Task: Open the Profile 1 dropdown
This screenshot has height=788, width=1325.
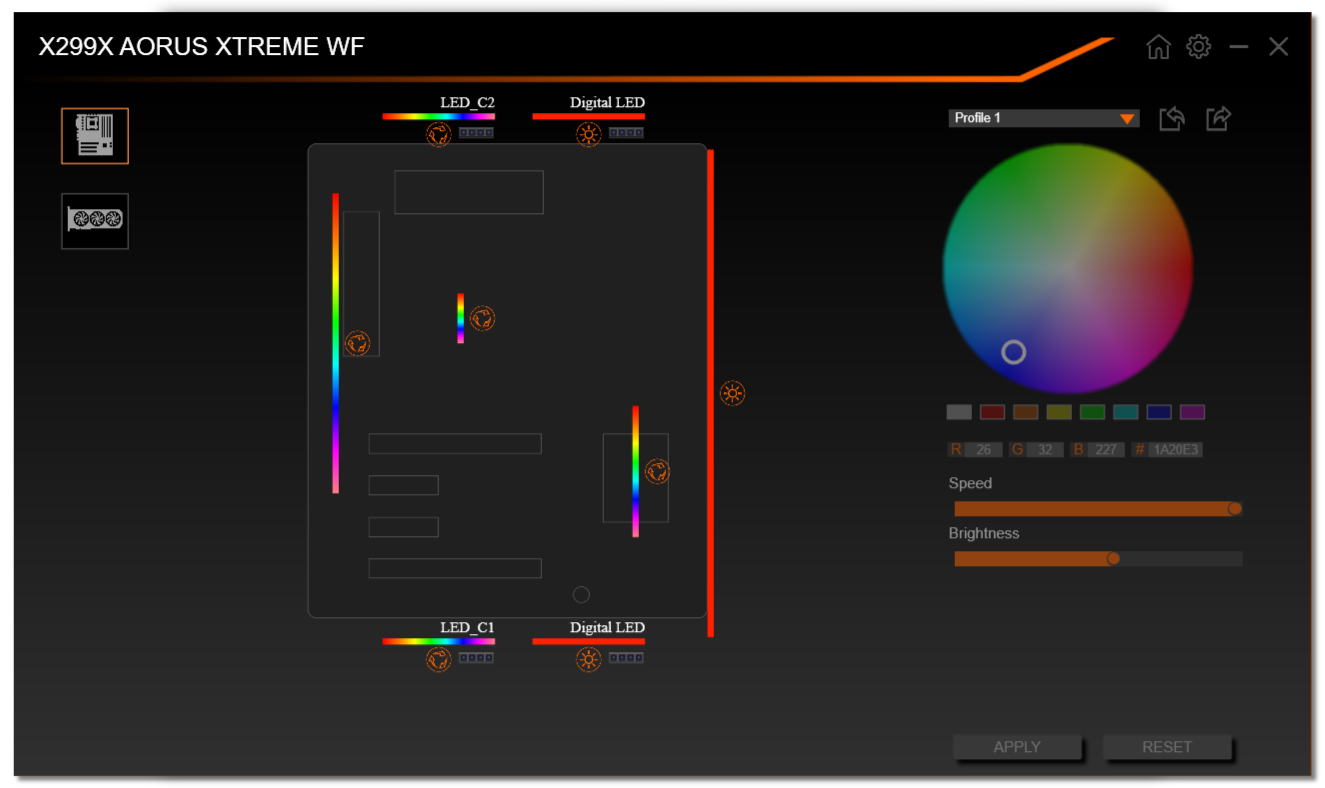Action: [1044, 118]
